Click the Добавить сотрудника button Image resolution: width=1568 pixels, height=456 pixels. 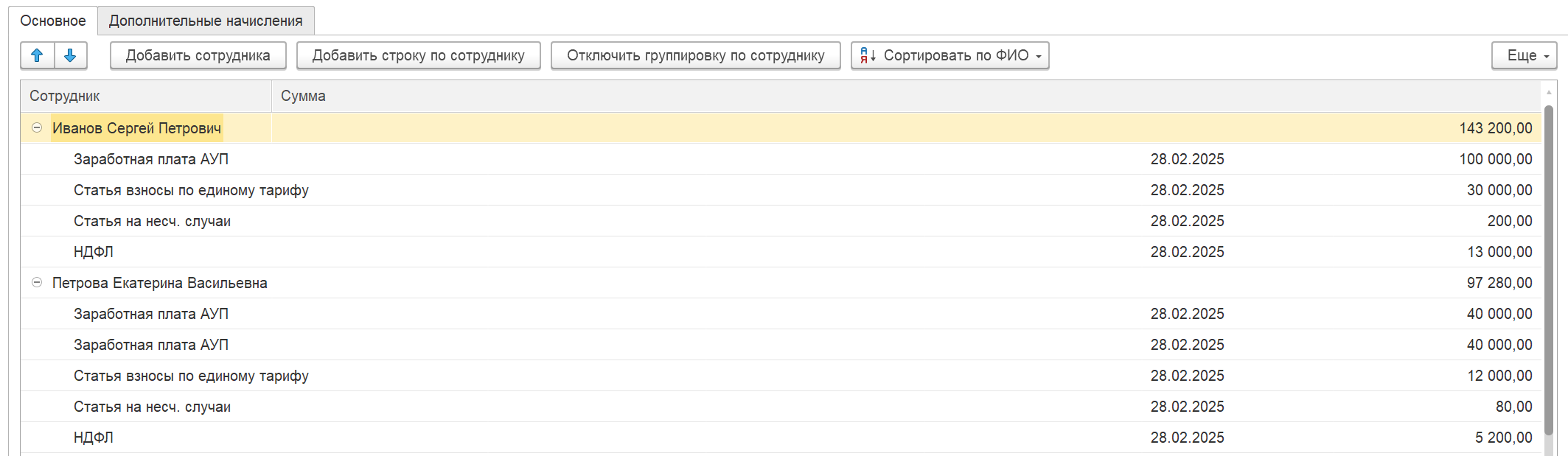pyautogui.click(x=198, y=55)
